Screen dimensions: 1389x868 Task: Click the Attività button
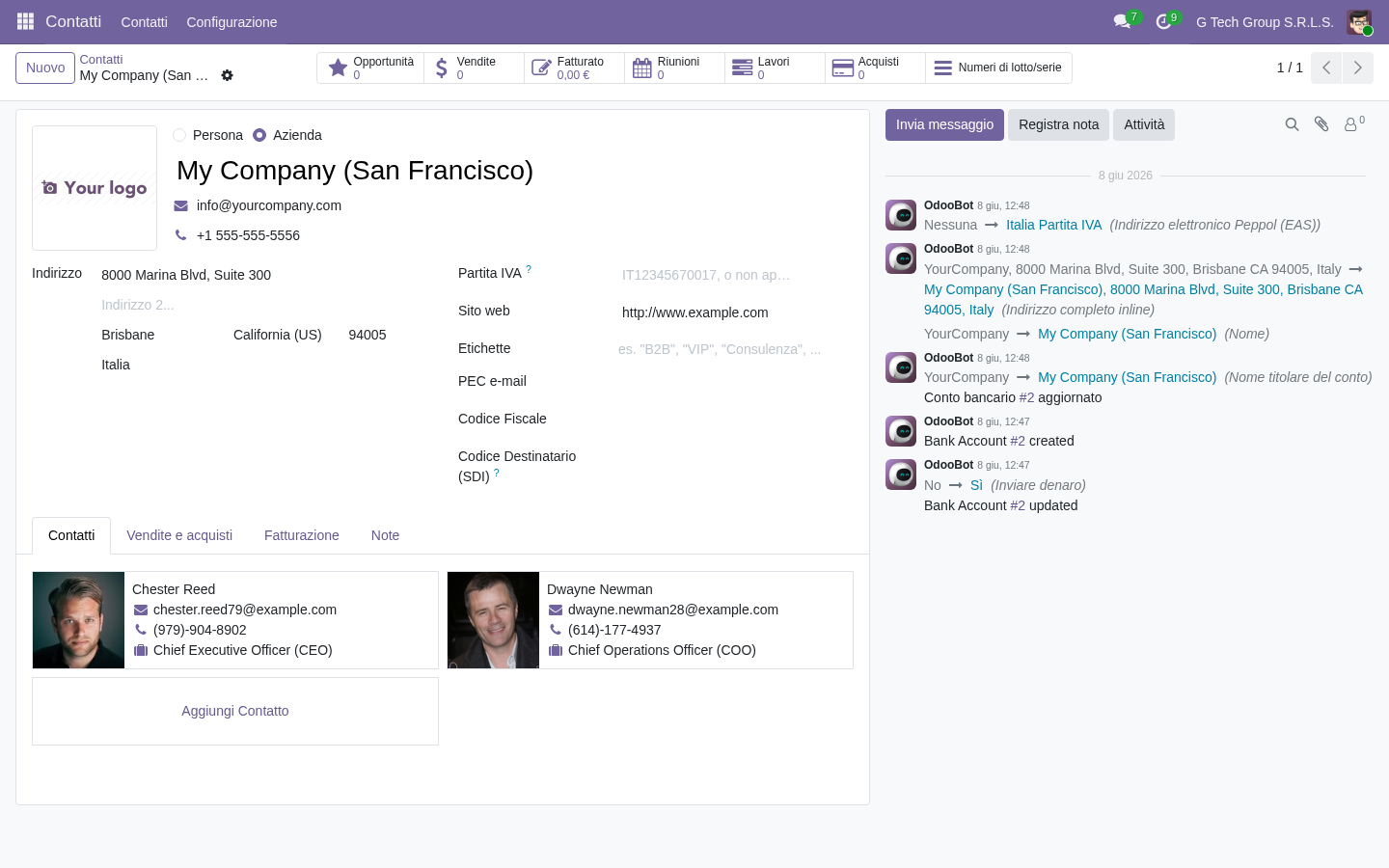(x=1144, y=124)
